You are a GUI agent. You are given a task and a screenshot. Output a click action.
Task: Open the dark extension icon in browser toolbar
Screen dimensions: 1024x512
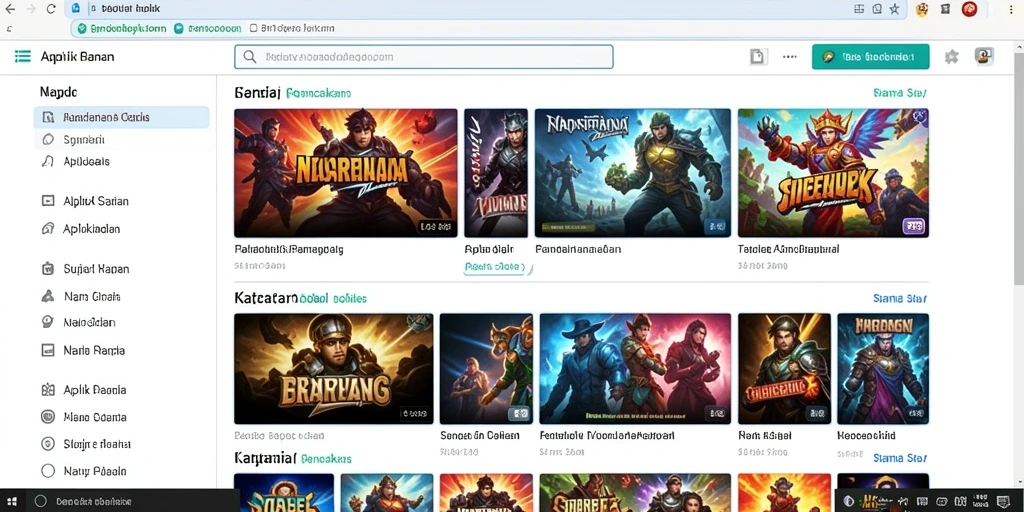tap(945, 9)
